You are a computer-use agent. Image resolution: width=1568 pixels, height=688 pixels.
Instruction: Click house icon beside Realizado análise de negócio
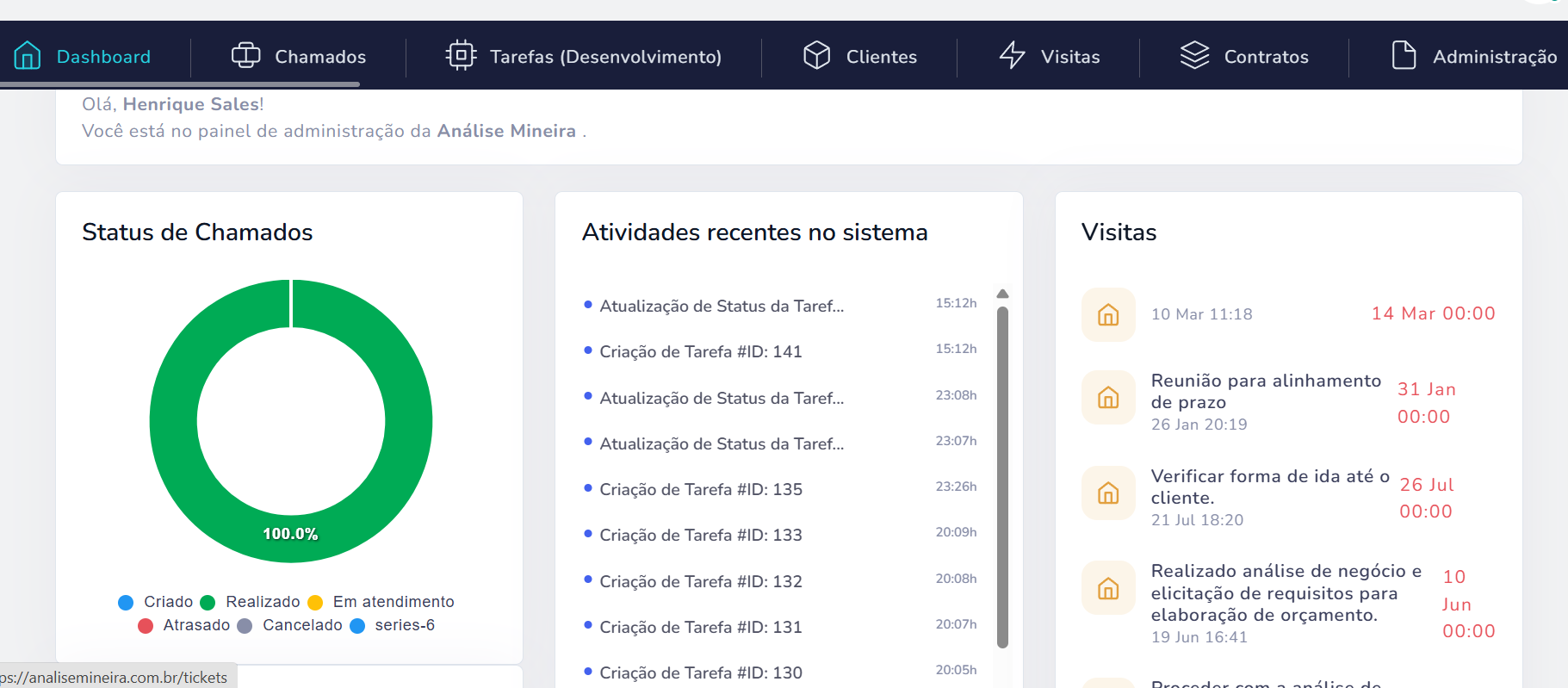(x=1108, y=587)
